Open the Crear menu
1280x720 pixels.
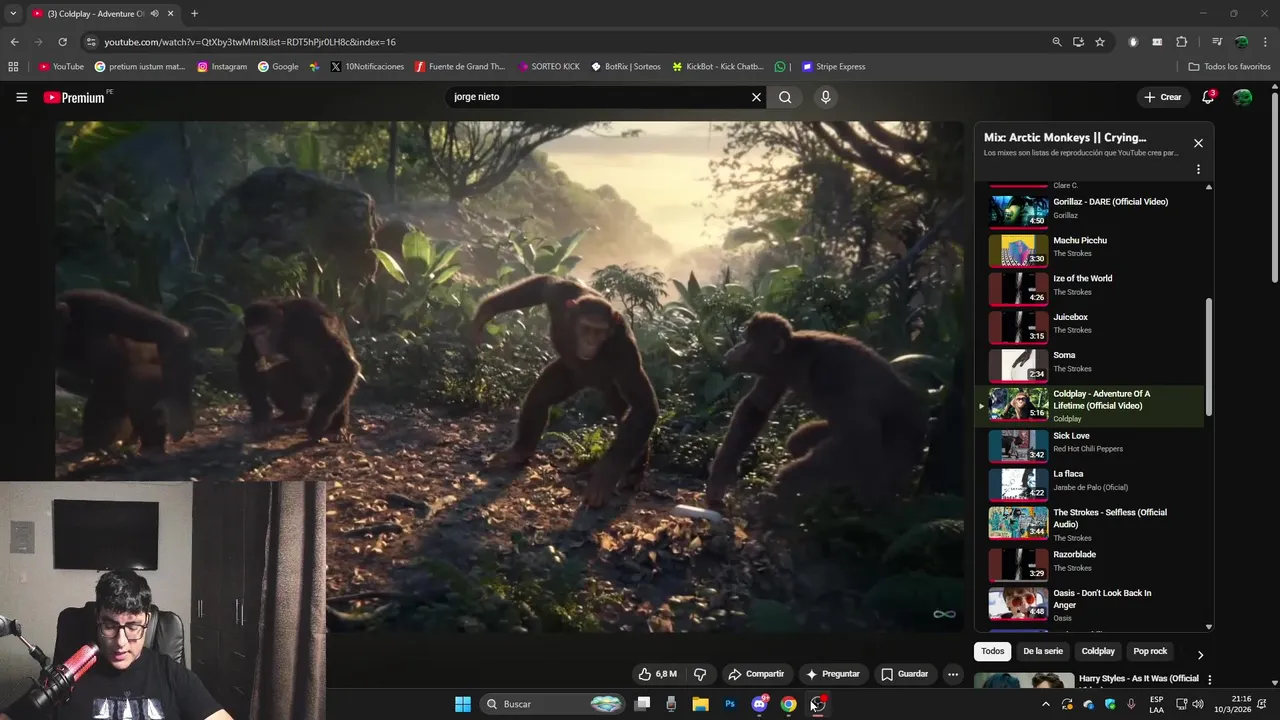coord(1163,97)
